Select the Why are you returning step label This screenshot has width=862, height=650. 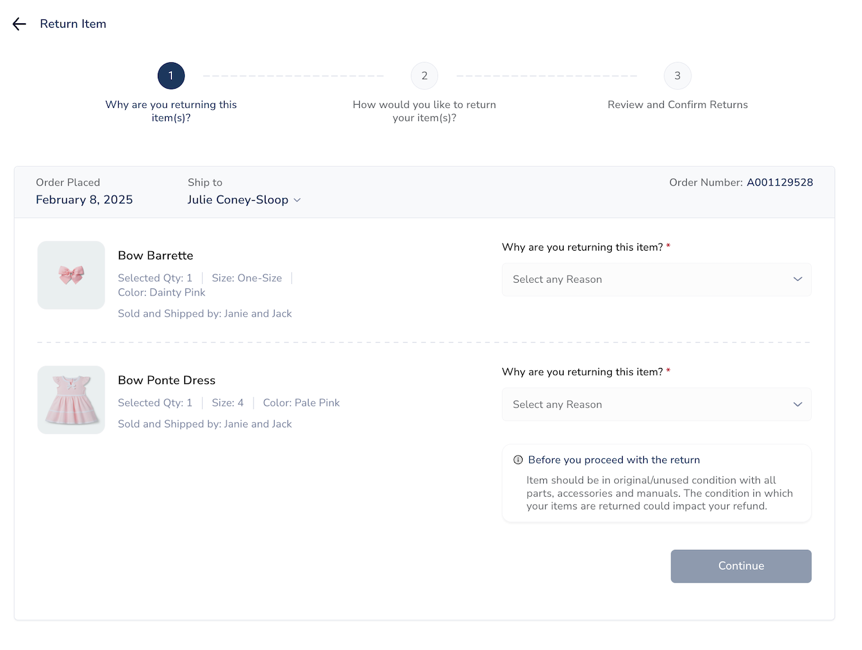pyautogui.click(x=171, y=111)
